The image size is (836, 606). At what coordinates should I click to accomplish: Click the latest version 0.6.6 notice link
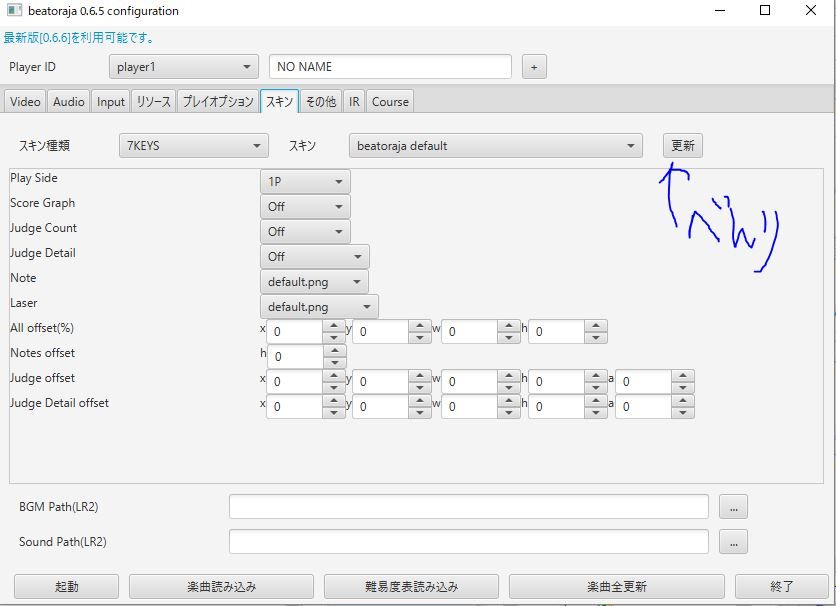[x=78, y=38]
